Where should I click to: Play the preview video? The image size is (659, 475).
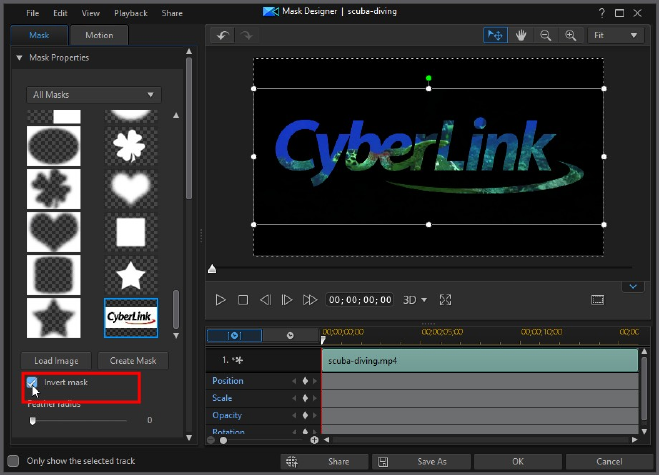220,300
